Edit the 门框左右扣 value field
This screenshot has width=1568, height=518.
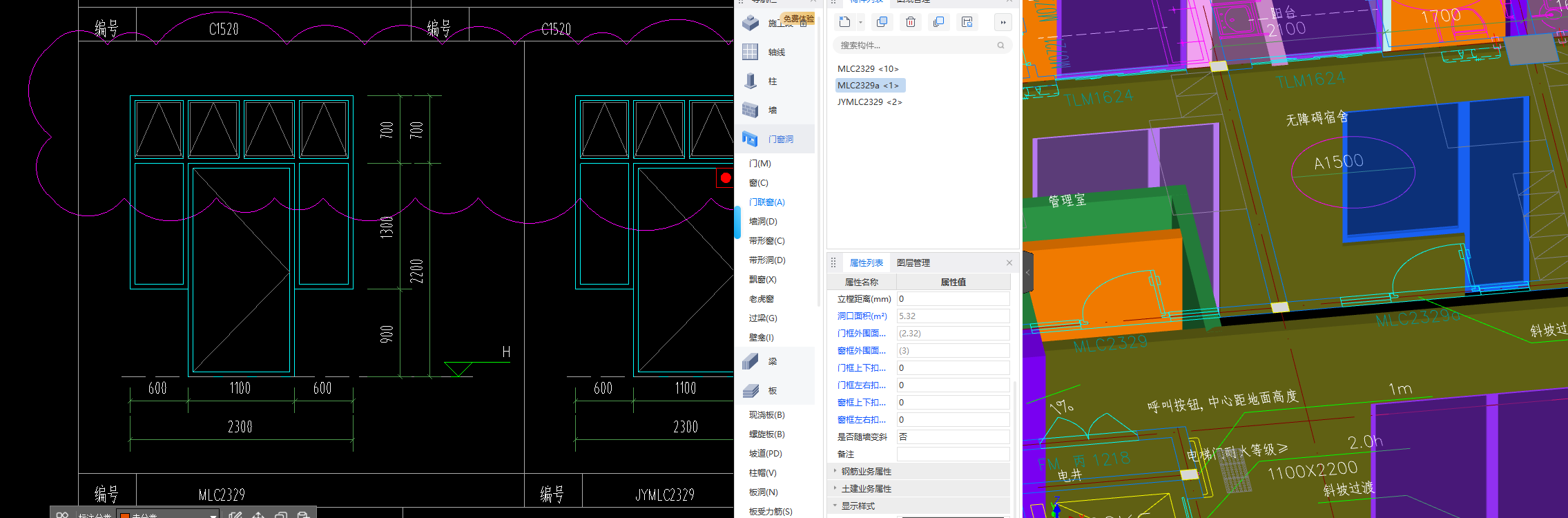pos(953,385)
